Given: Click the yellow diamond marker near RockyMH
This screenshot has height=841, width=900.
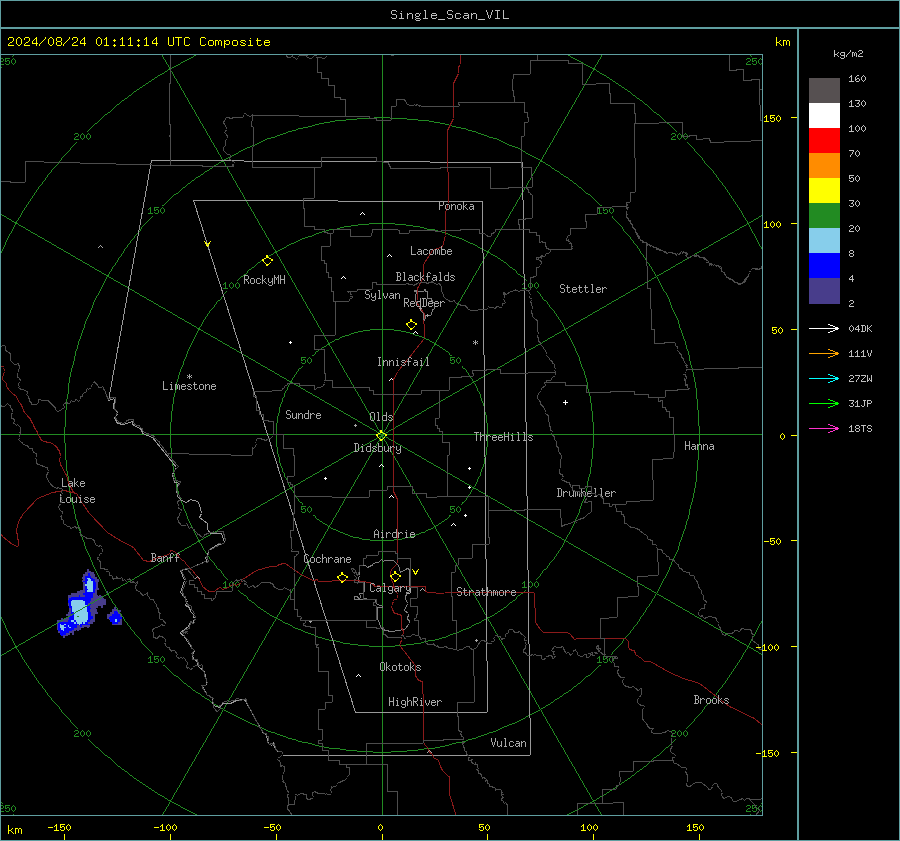Looking at the screenshot, I should tap(267, 261).
